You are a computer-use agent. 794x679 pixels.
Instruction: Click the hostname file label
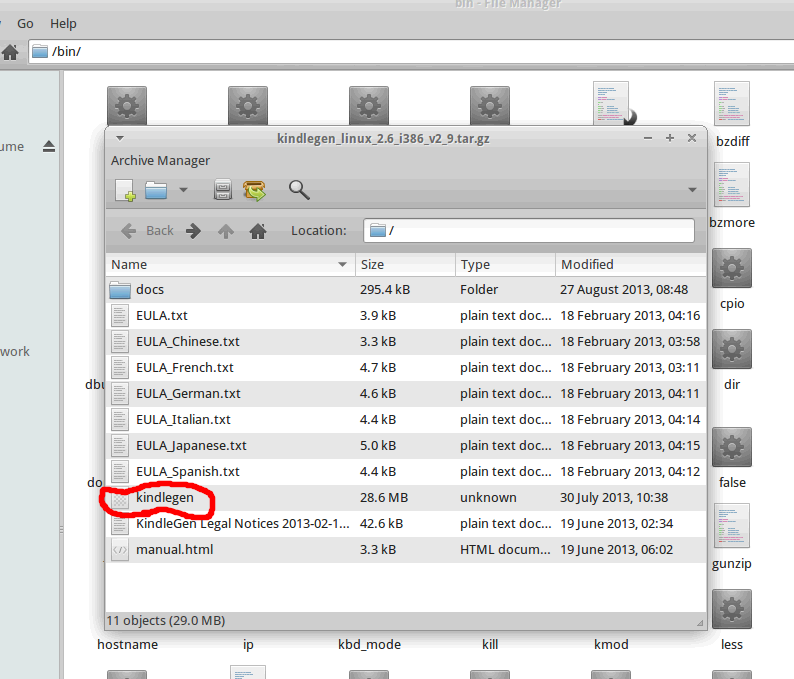(128, 645)
